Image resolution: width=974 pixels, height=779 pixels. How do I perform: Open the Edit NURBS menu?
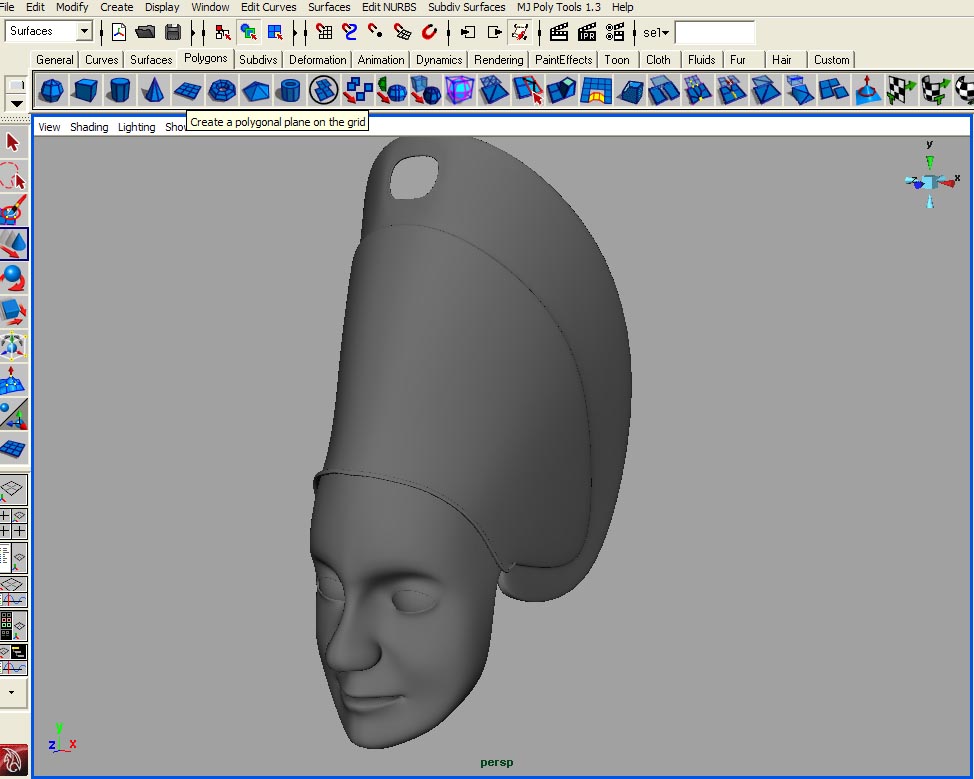click(389, 7)
